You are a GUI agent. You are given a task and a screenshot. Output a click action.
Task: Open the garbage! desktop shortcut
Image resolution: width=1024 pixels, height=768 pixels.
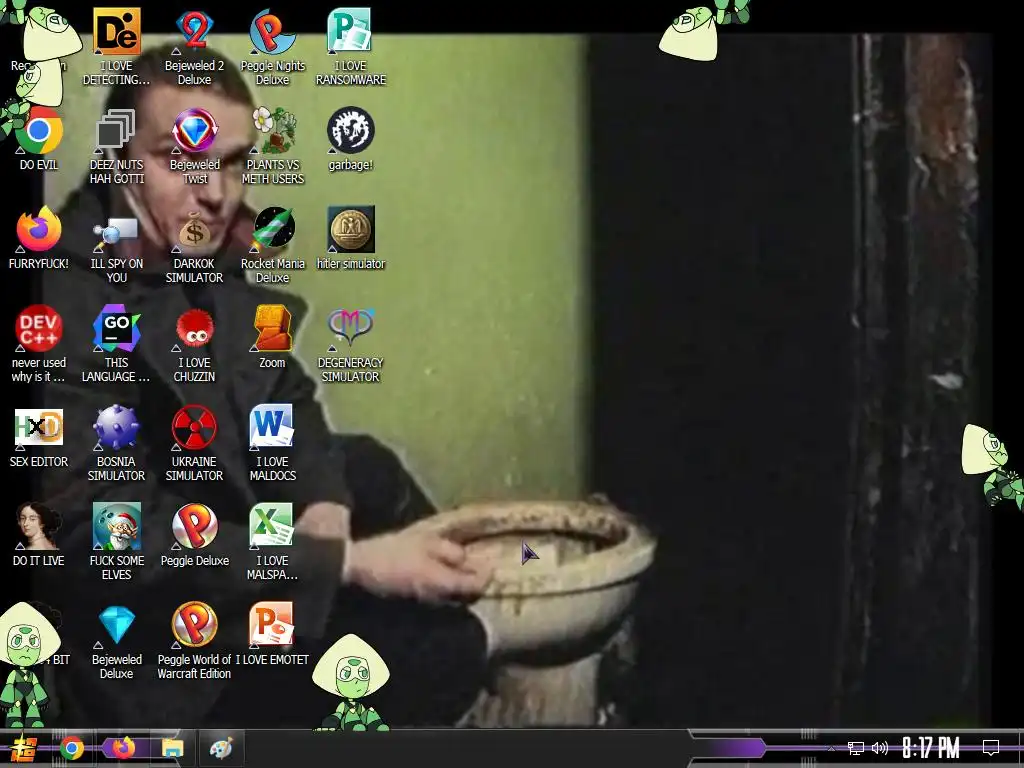(x=351, y=131)
